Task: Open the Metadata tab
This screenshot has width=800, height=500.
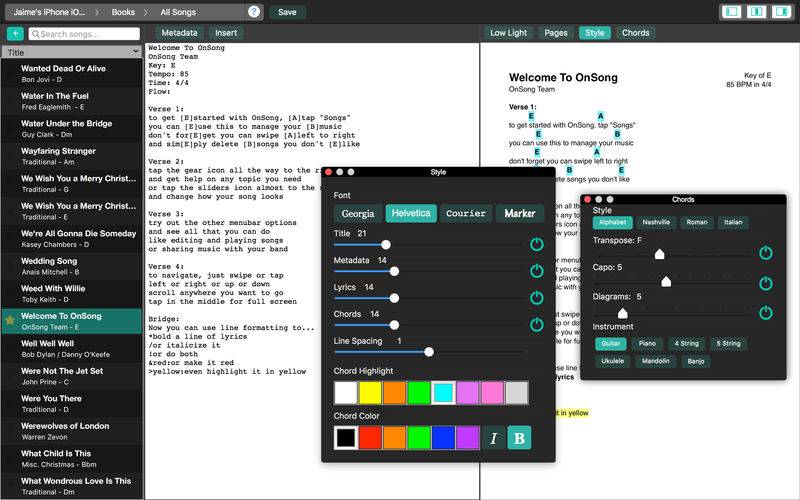Action: (179, 33)
